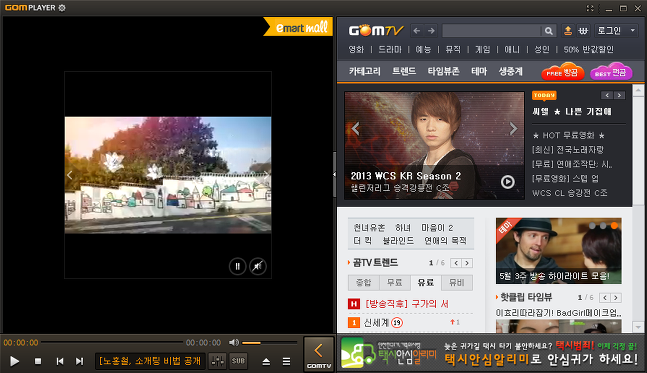Viewport: 647px width, 373px height.
Task: Click the eject/open file icon
Action: click(266, 362)
